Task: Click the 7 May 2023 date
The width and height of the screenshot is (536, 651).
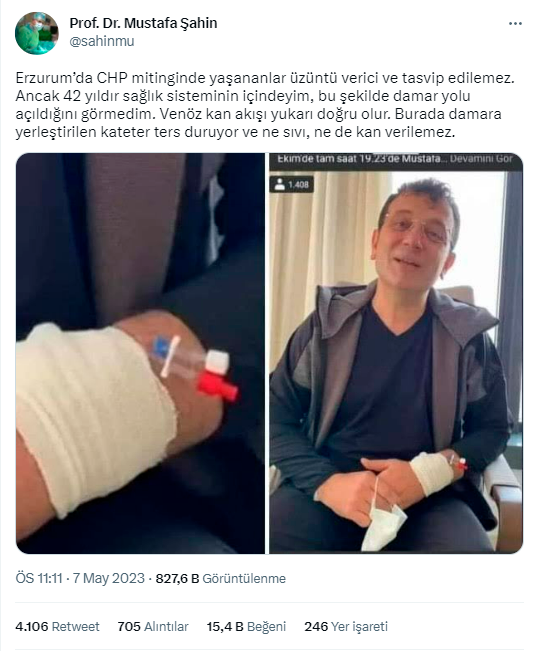Action: [x=108, y=578]
